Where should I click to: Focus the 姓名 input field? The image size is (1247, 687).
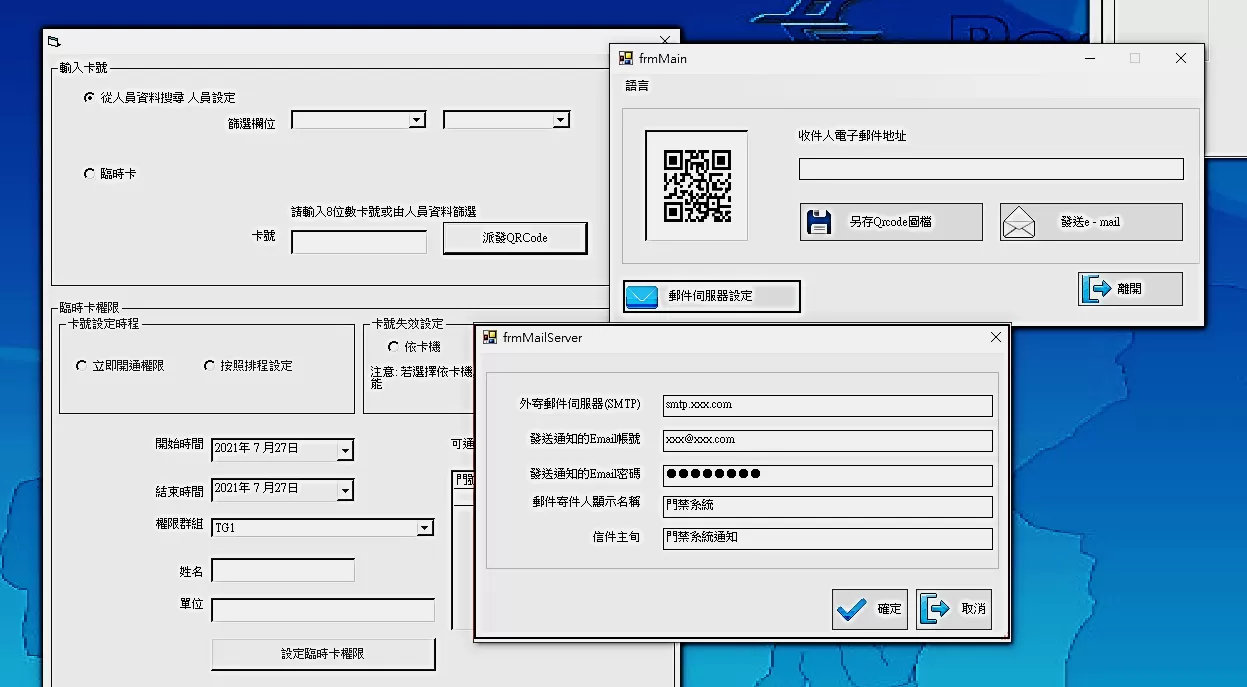(283, 571)
